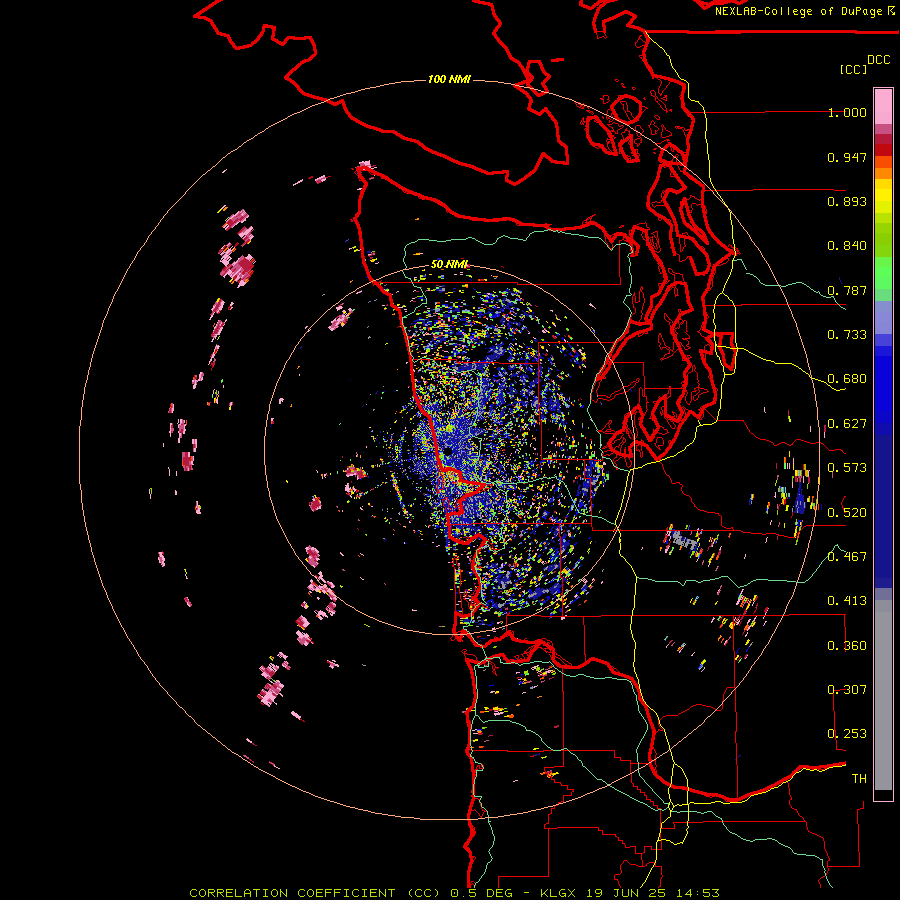
Task: Click the 0.467 scale value
Action: 847,557
